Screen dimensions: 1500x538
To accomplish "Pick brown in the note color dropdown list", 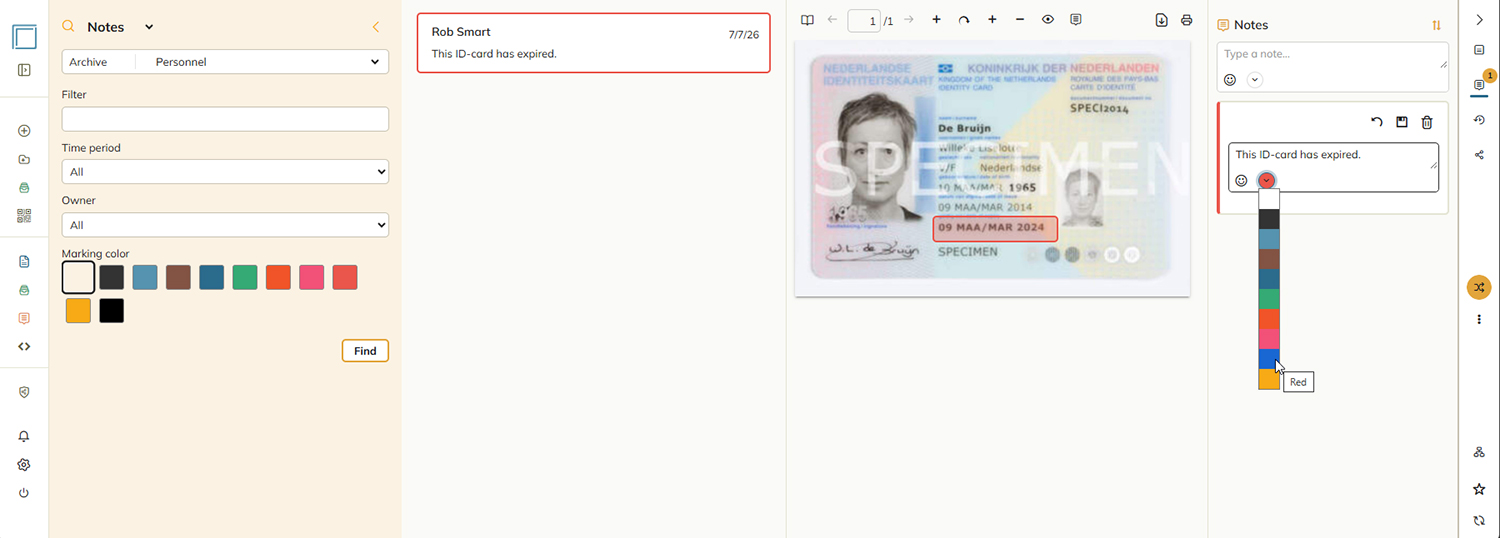I will pos(1269,259).
